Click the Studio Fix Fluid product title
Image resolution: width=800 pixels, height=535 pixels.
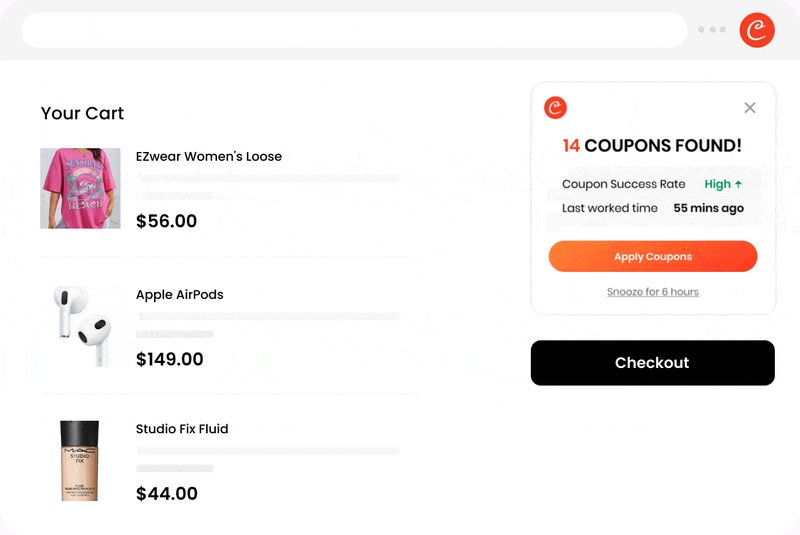tap(182, 429)
